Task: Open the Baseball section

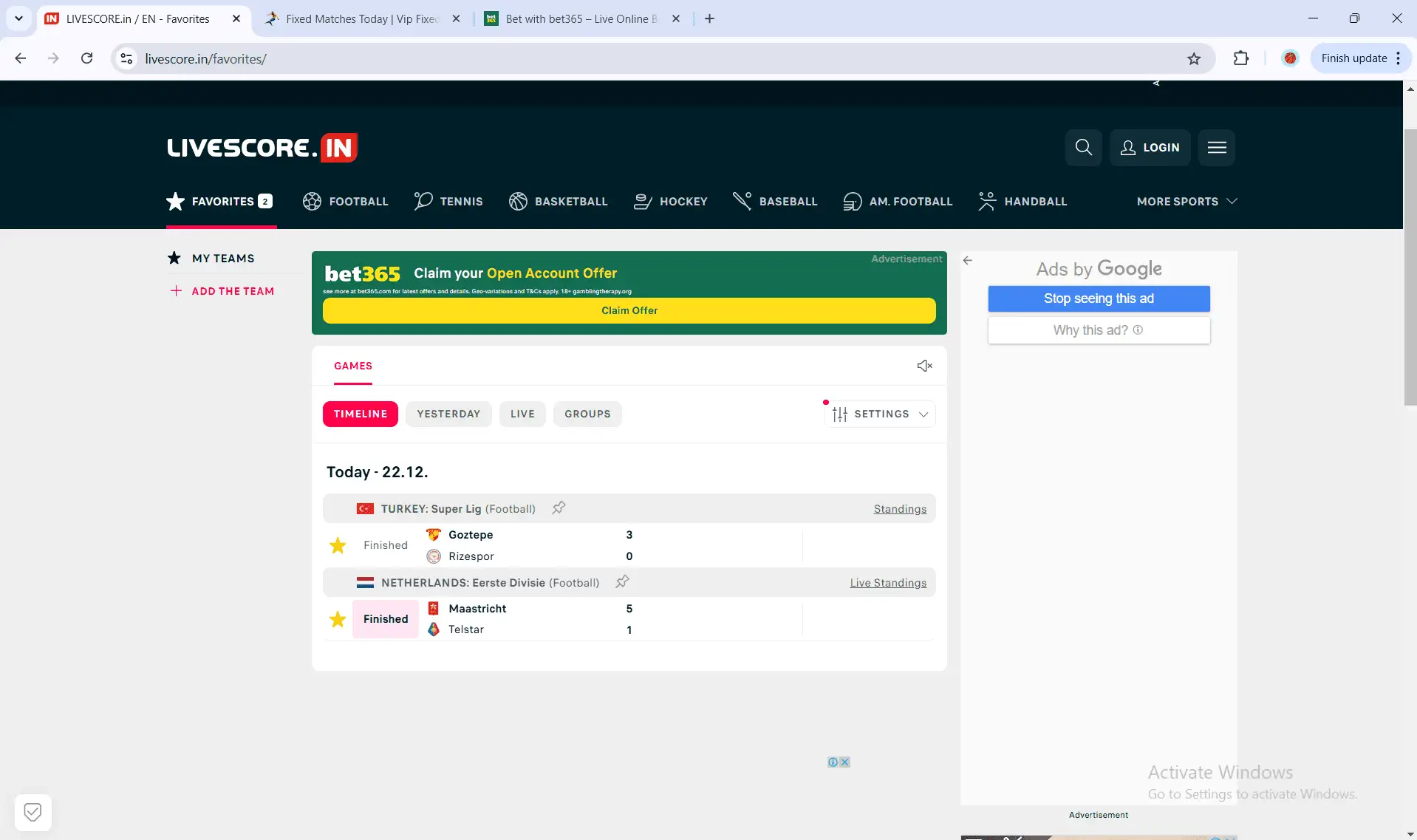Action: coord(775,201)
